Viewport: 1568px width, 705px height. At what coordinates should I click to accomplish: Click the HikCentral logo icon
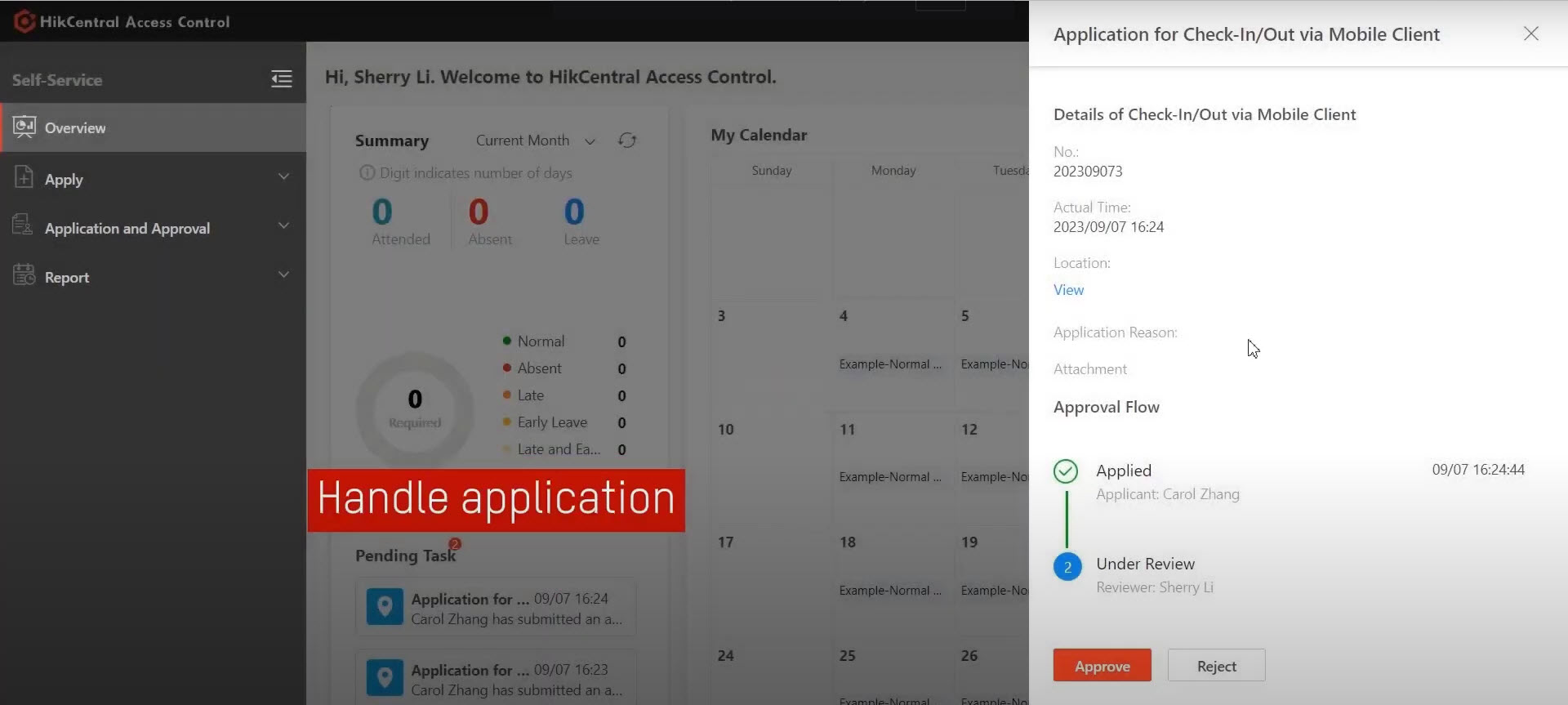point(24,21)
